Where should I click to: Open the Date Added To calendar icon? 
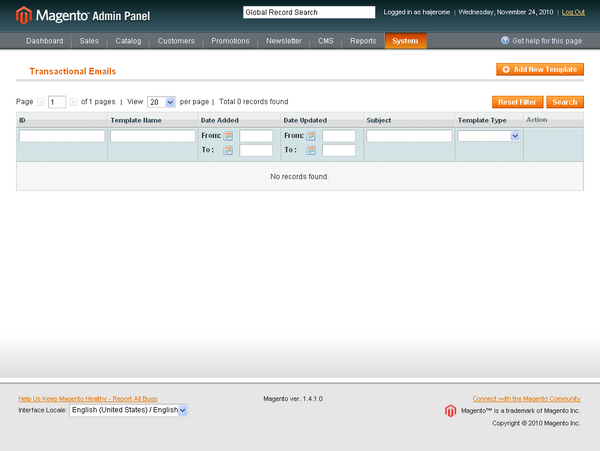228,150
